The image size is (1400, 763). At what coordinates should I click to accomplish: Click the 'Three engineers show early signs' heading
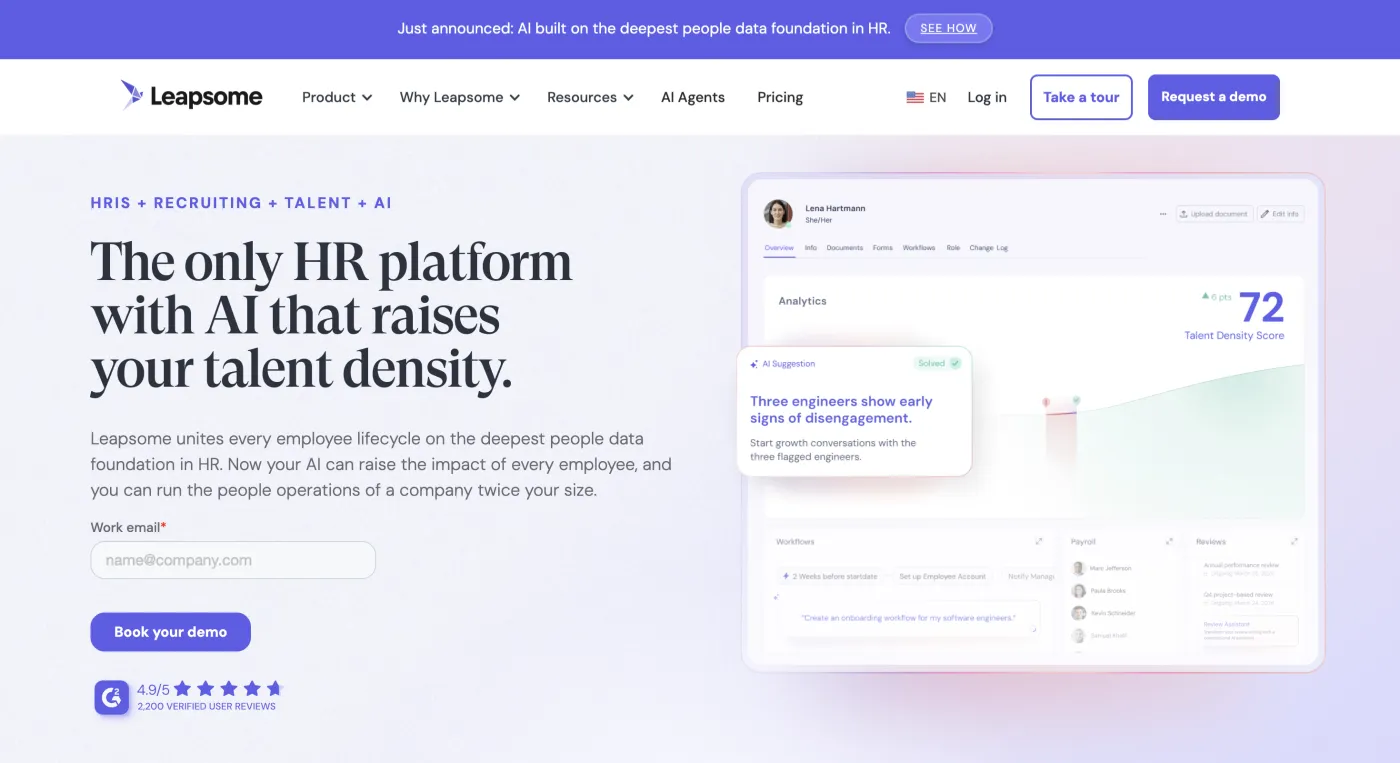(841, 410)
